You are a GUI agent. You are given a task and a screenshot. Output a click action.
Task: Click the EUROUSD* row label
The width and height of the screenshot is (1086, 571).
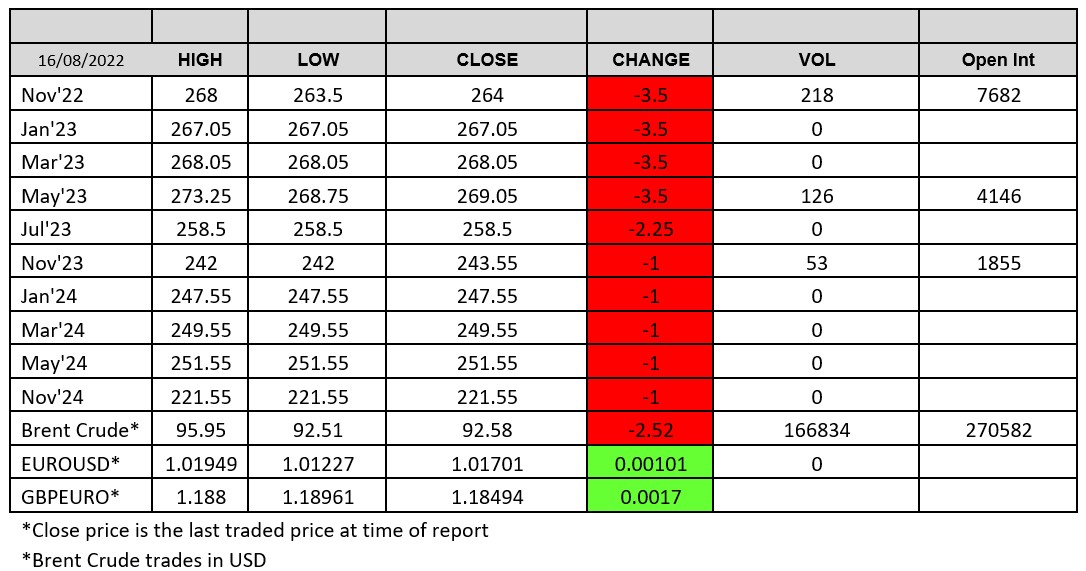72,464
